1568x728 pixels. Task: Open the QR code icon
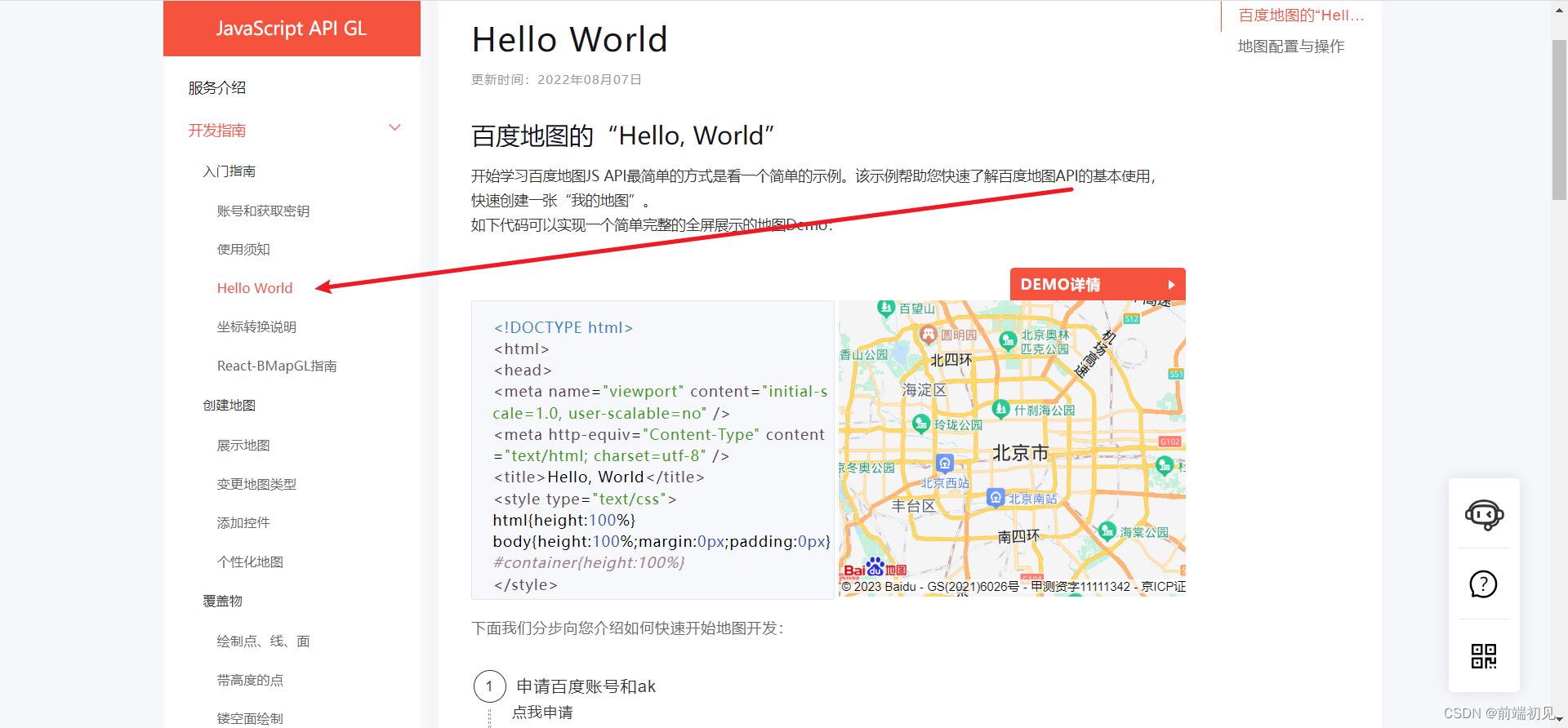click(1484, 655)
